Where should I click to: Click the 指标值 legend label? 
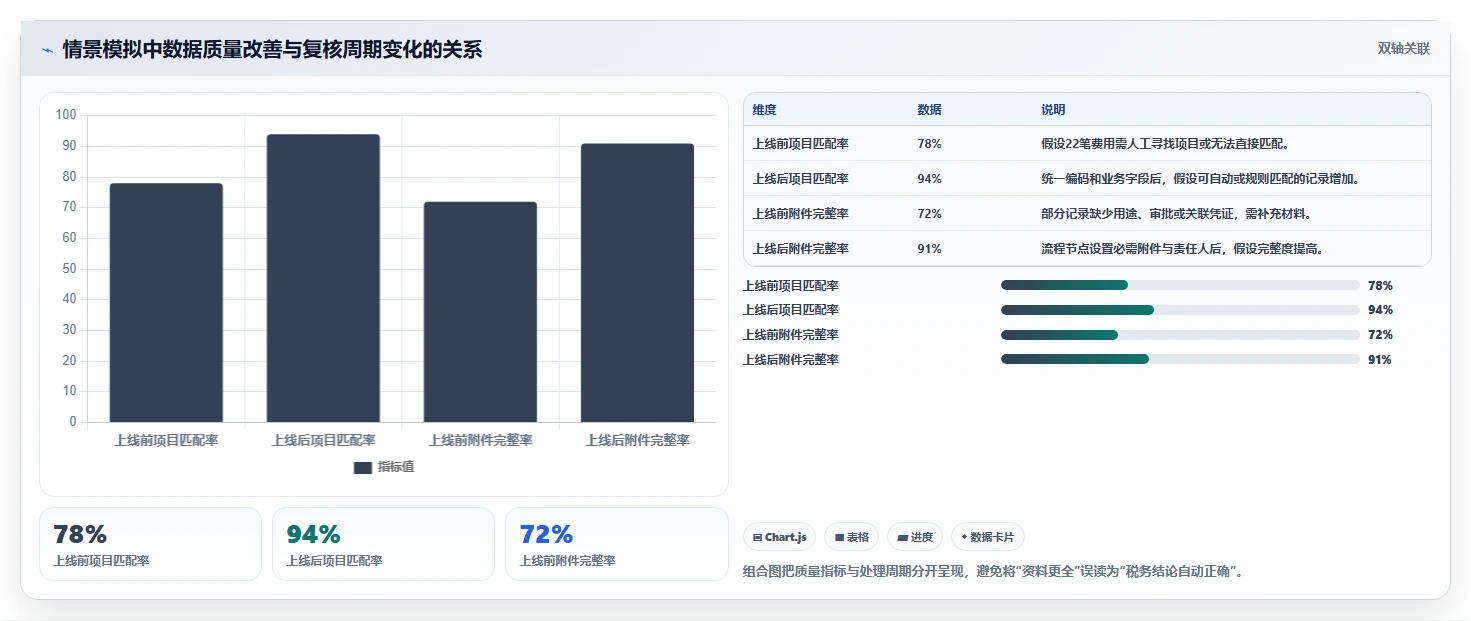396,467
